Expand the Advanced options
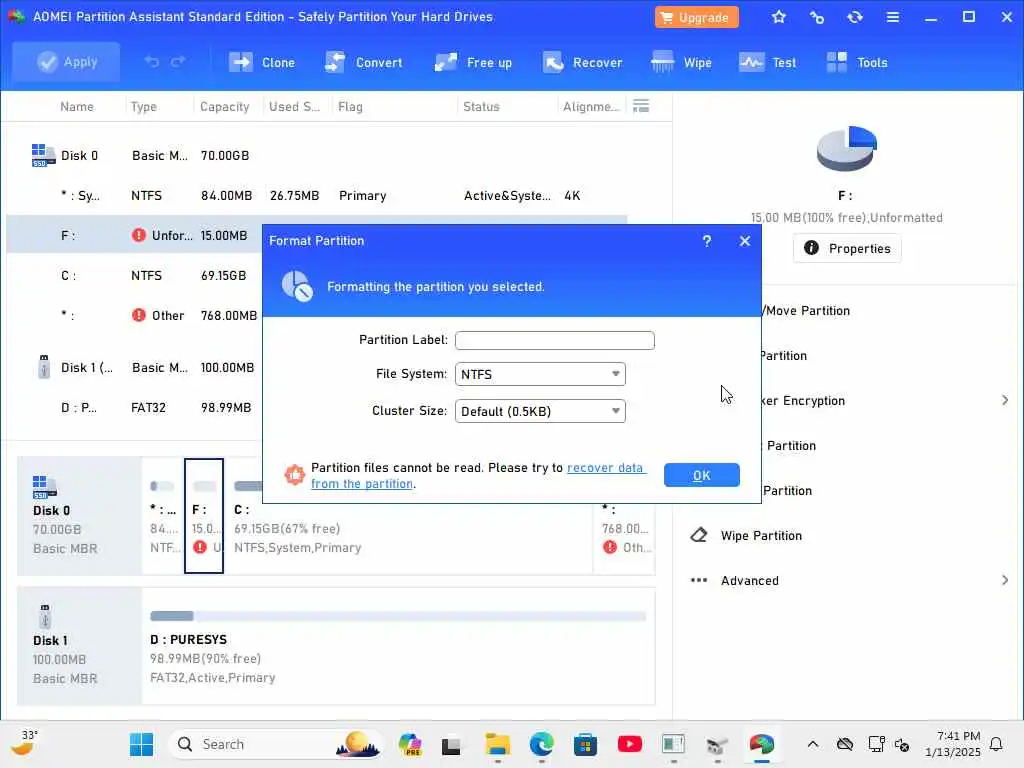This screenshot has width=1024, height=768. (849, 581)
